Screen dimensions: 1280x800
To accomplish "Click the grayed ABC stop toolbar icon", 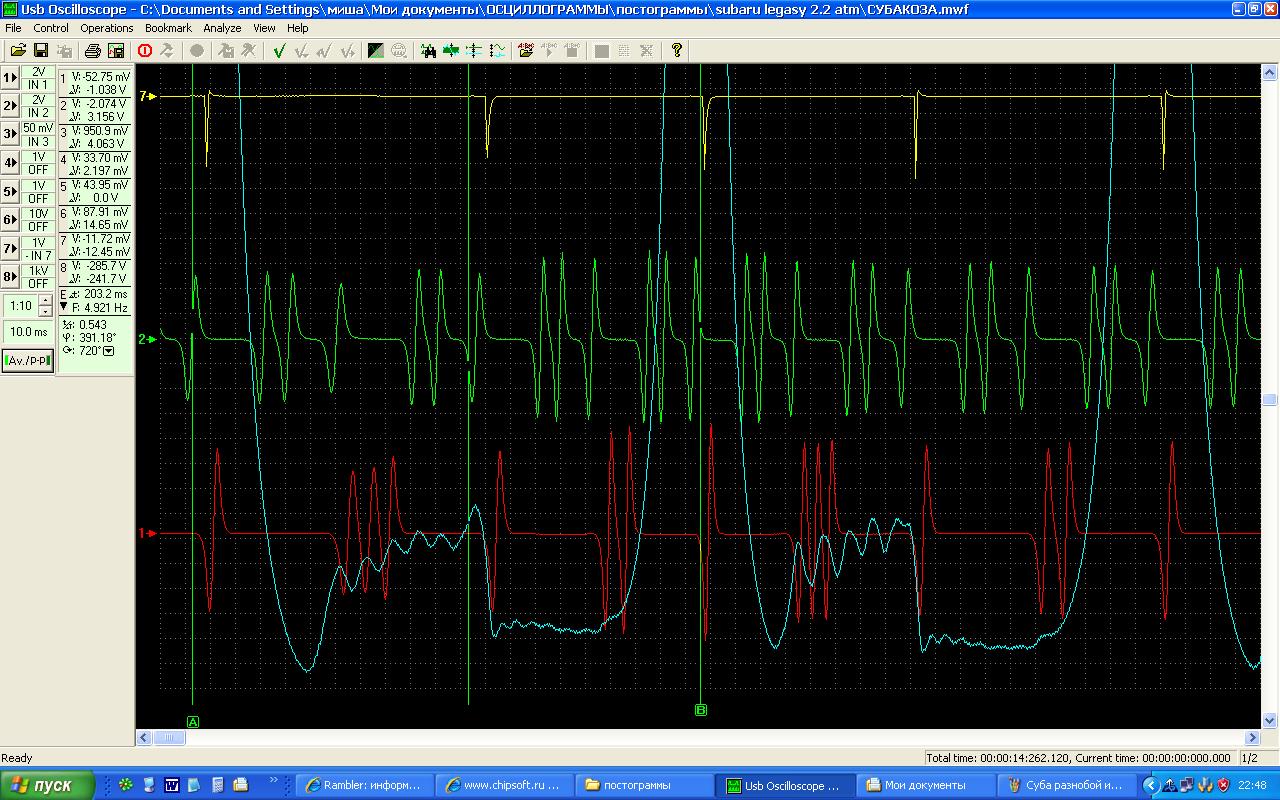I will click(572, 50).
